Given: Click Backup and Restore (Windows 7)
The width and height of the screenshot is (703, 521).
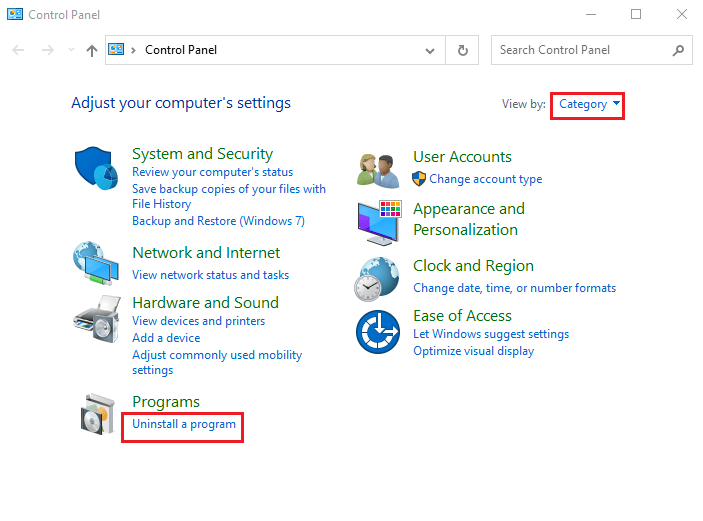Looking at the screenshot, I should coord(218,221).
